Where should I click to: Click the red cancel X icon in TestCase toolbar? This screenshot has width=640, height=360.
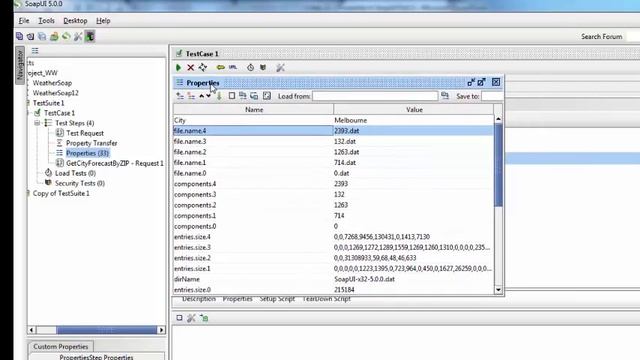191,67
